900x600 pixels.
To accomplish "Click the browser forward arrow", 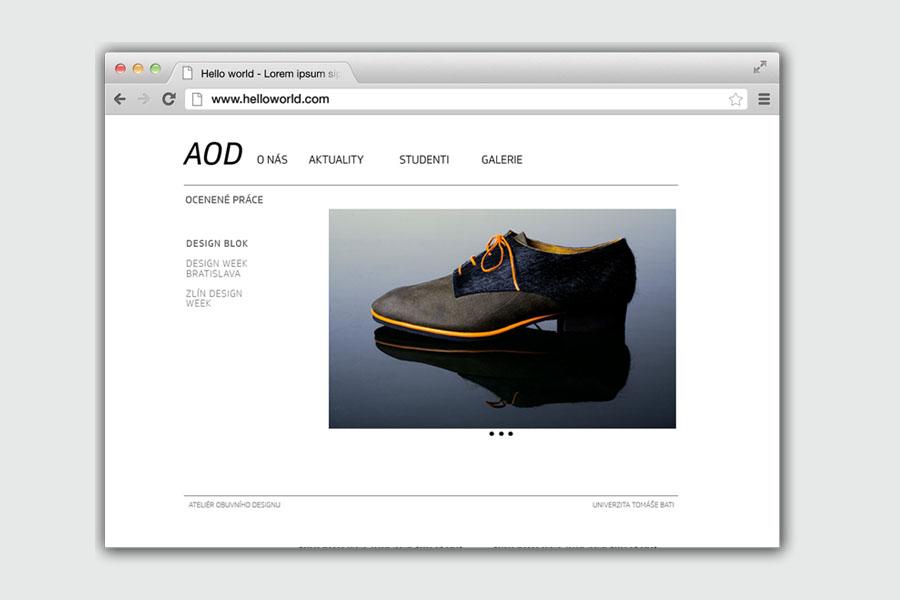I will click(x=144, y=99).
